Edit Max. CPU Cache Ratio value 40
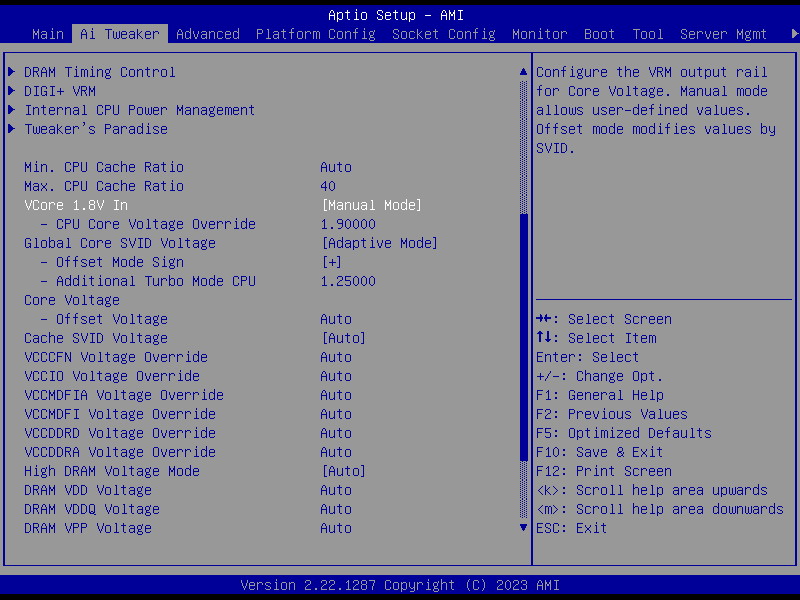The height and width of the screenshot is (600, 800). [x=328, y=186]
